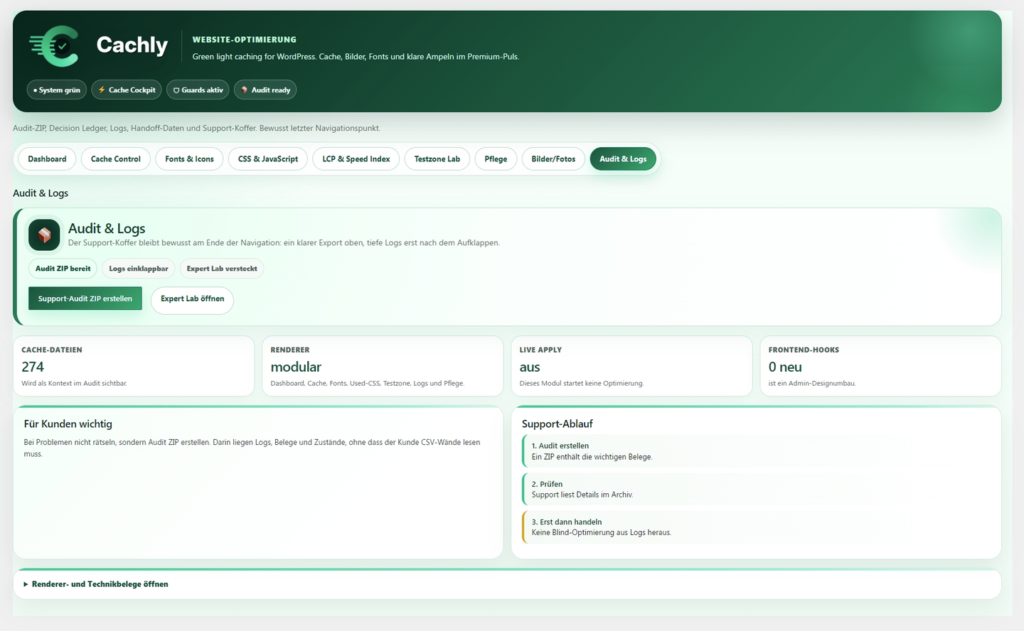Click the CACHE-DATEIEN card label
Viewport: 1024px width, 631px height.
pos(52,350)
